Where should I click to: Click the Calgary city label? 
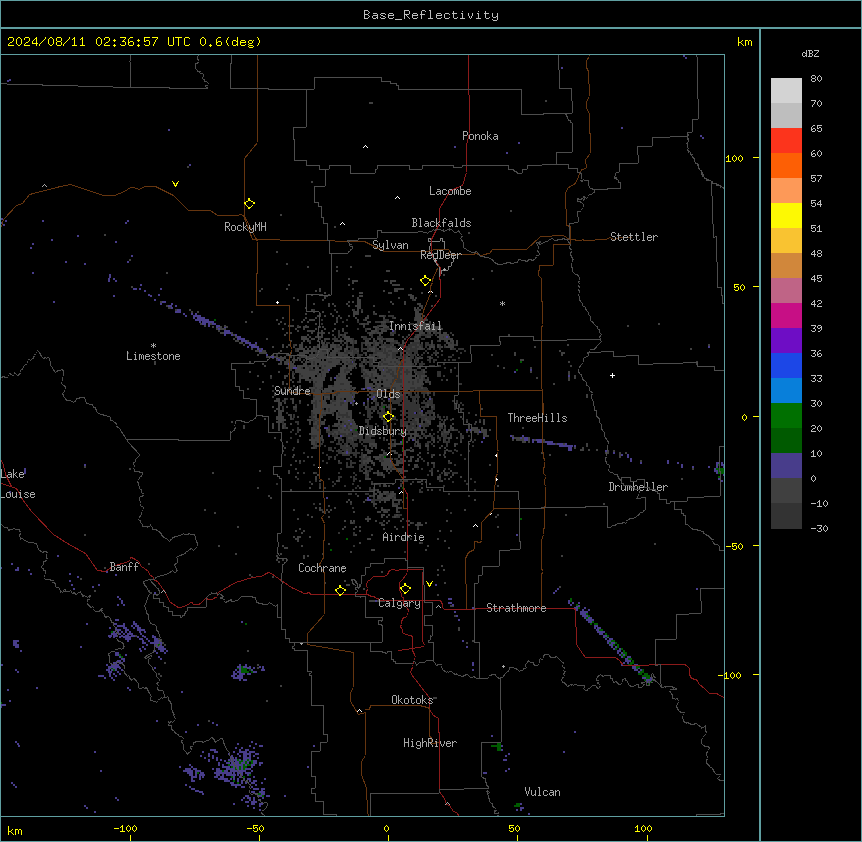tap(399, 603)
